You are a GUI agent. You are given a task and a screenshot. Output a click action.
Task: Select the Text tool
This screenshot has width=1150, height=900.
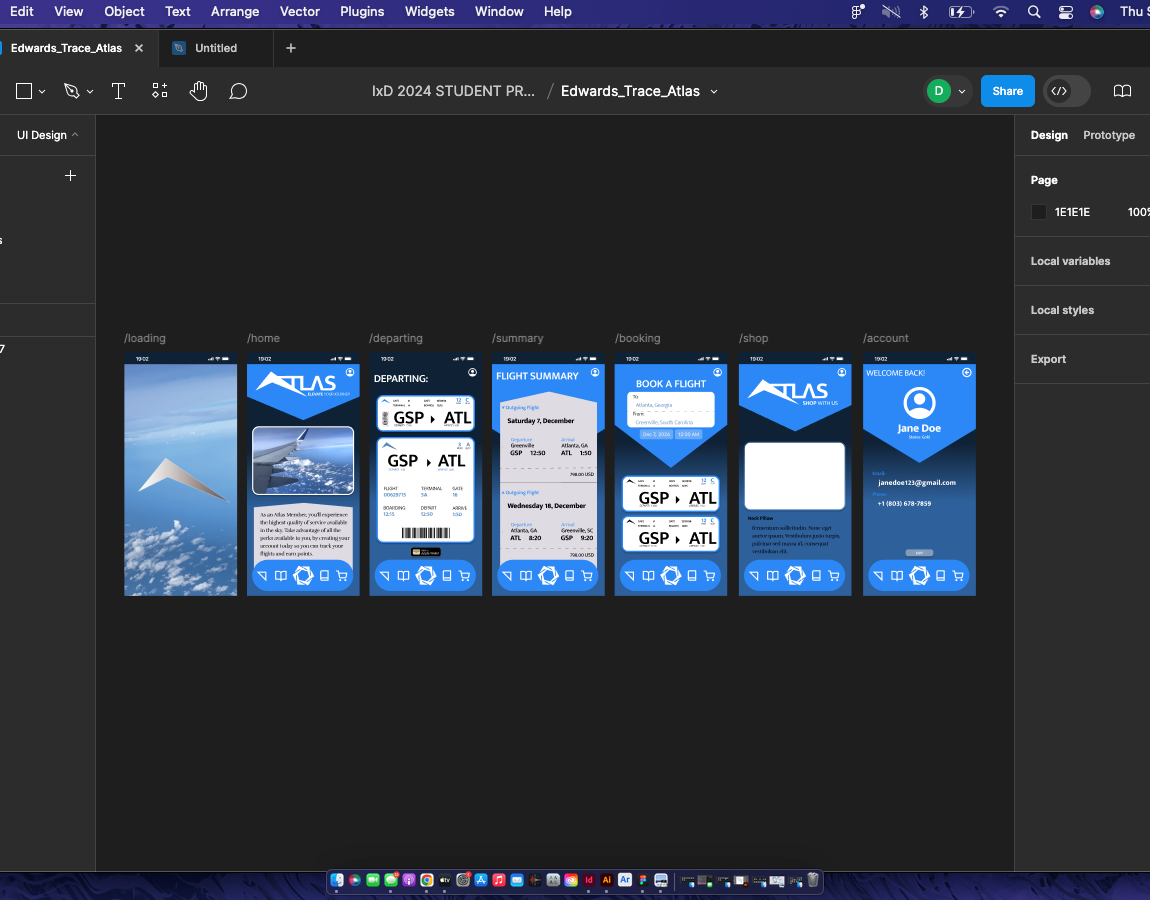tap(118, 91)
